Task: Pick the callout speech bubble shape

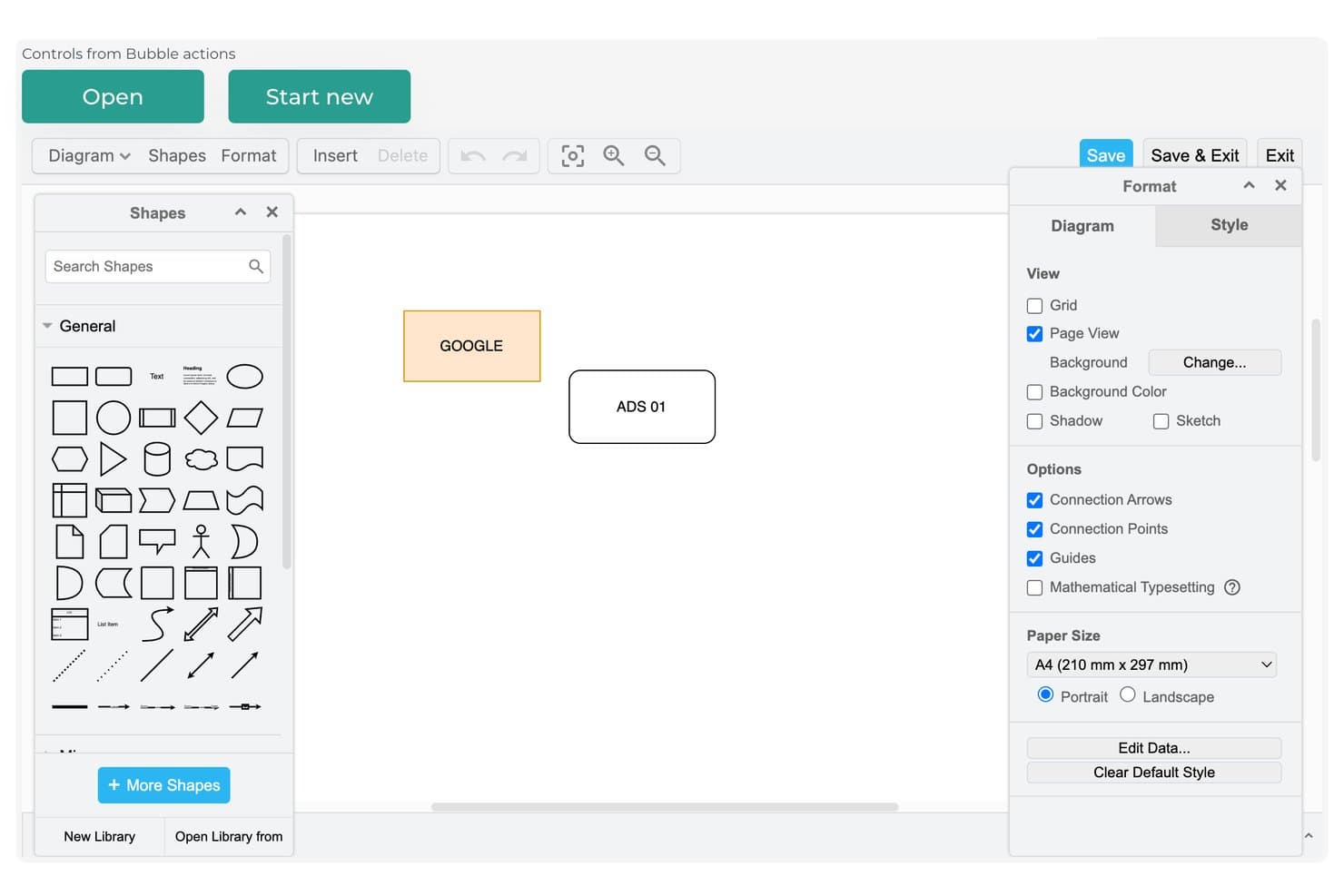Action: pos(157,541)
